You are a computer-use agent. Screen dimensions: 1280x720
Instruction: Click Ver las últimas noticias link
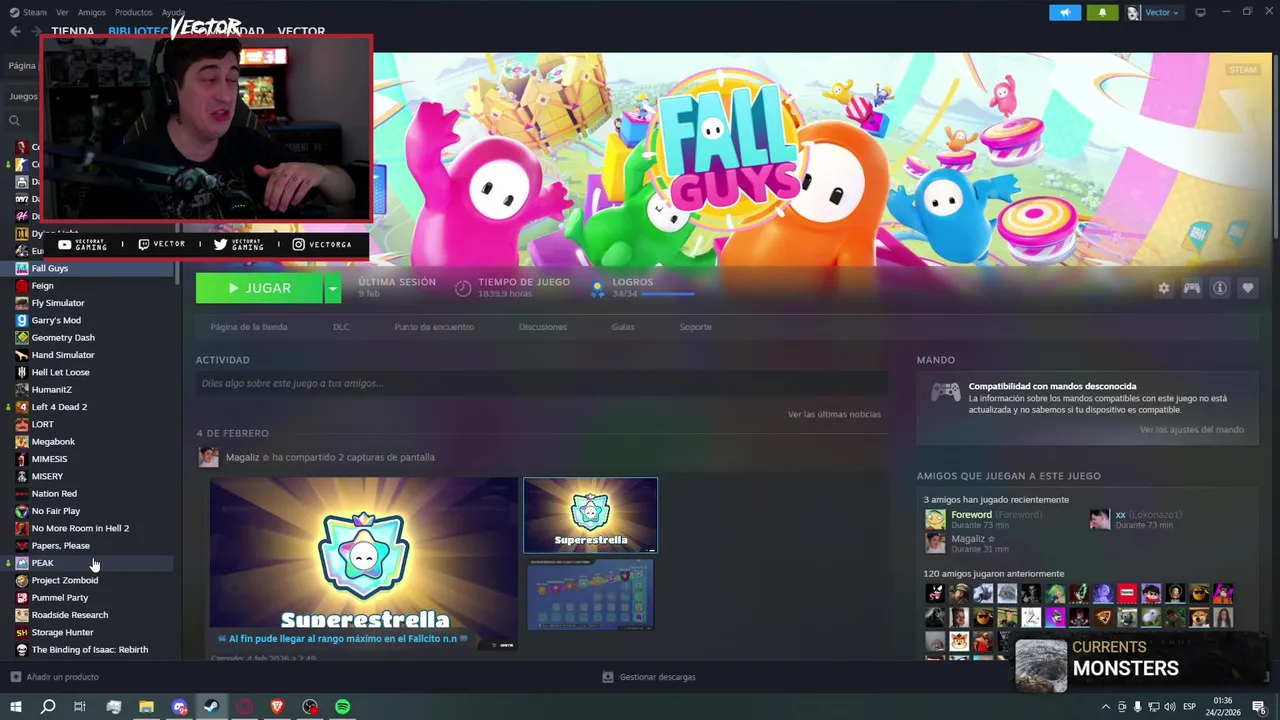point(834,414)
